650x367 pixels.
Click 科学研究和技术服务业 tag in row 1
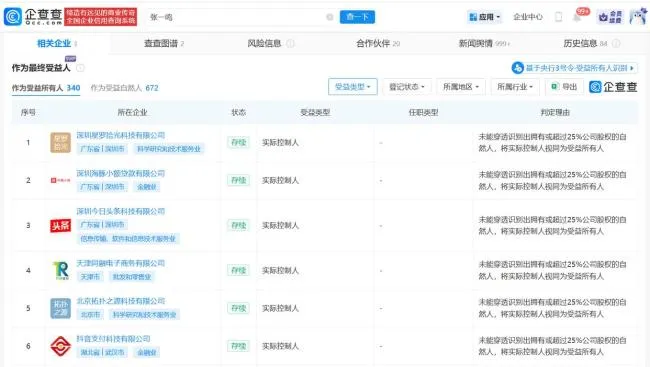point(169,149)
